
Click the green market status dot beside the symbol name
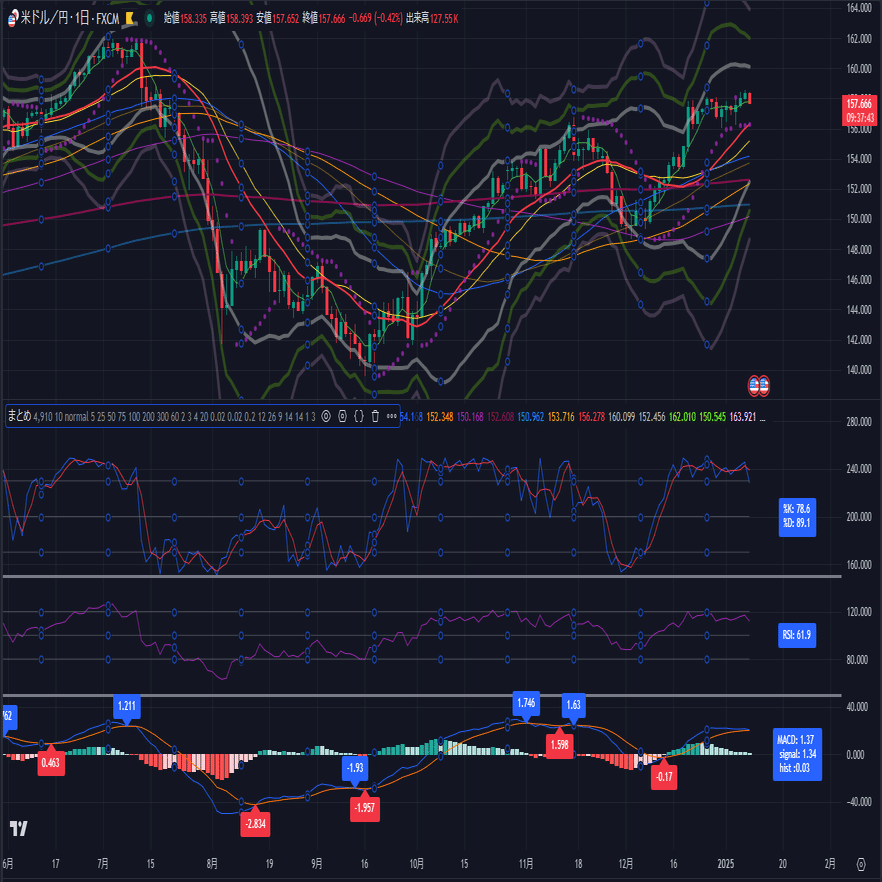tap(149, 15)
